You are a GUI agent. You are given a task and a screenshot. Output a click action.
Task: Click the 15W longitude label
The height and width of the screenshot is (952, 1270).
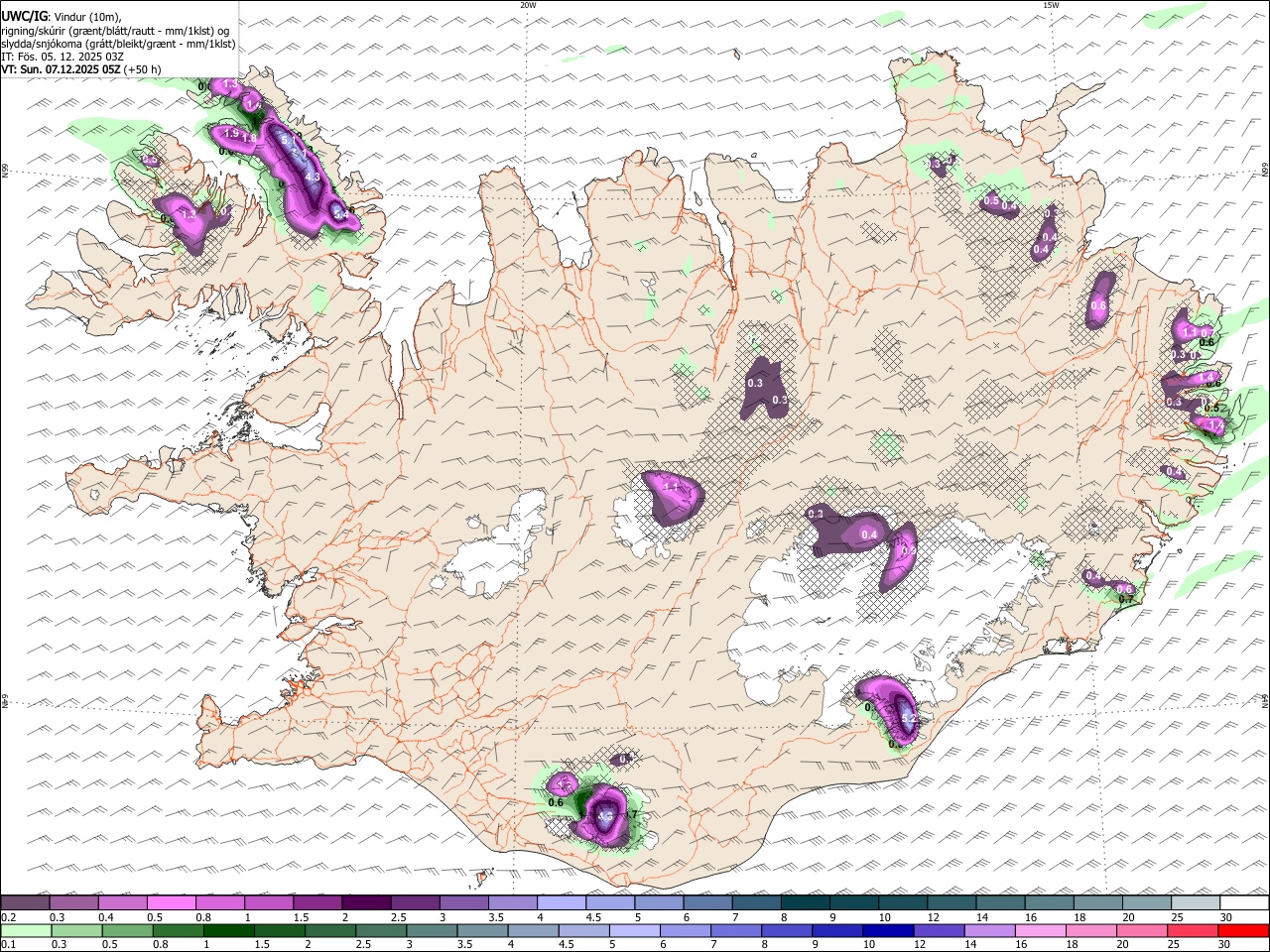[1051, 5]
